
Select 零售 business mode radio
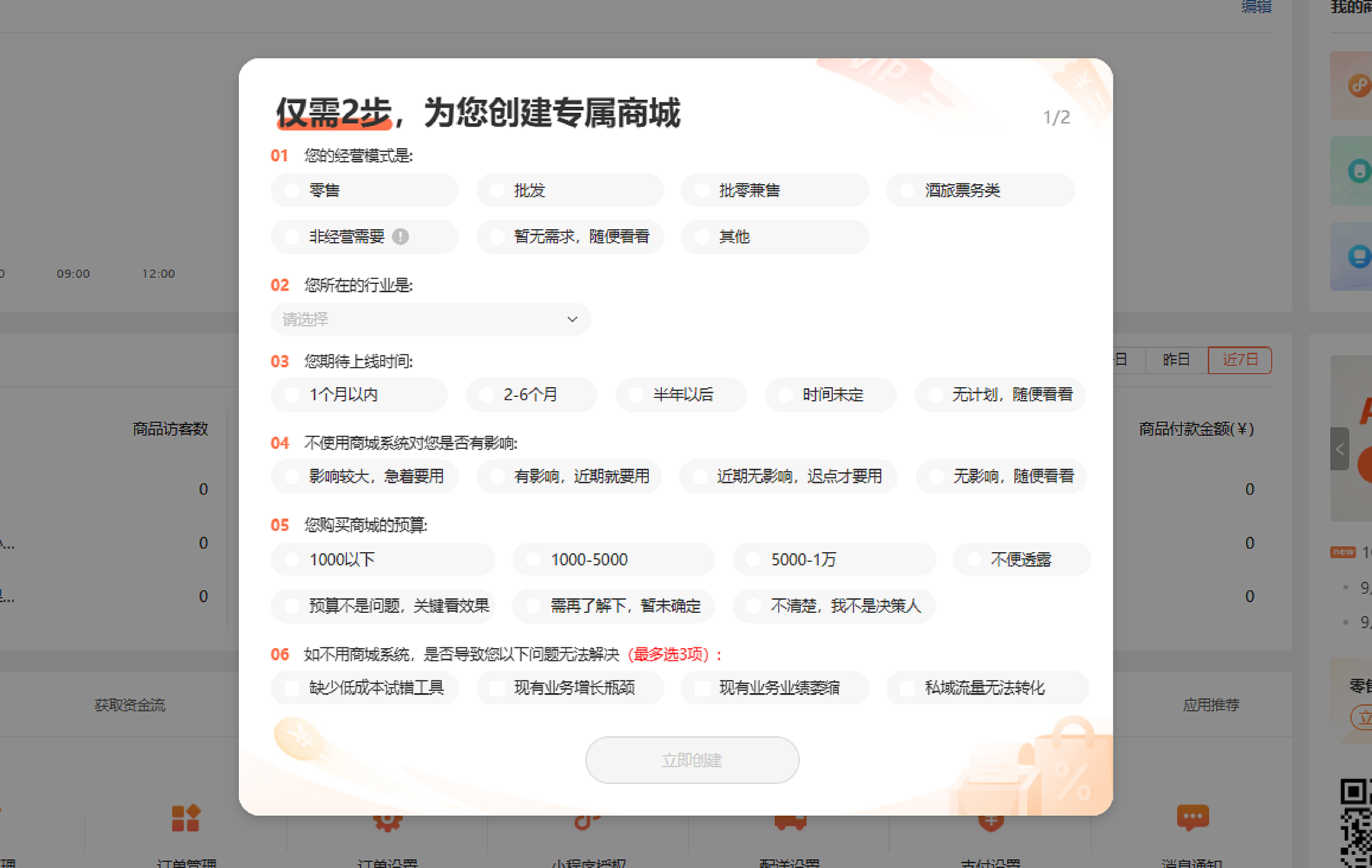coord(292,190)
